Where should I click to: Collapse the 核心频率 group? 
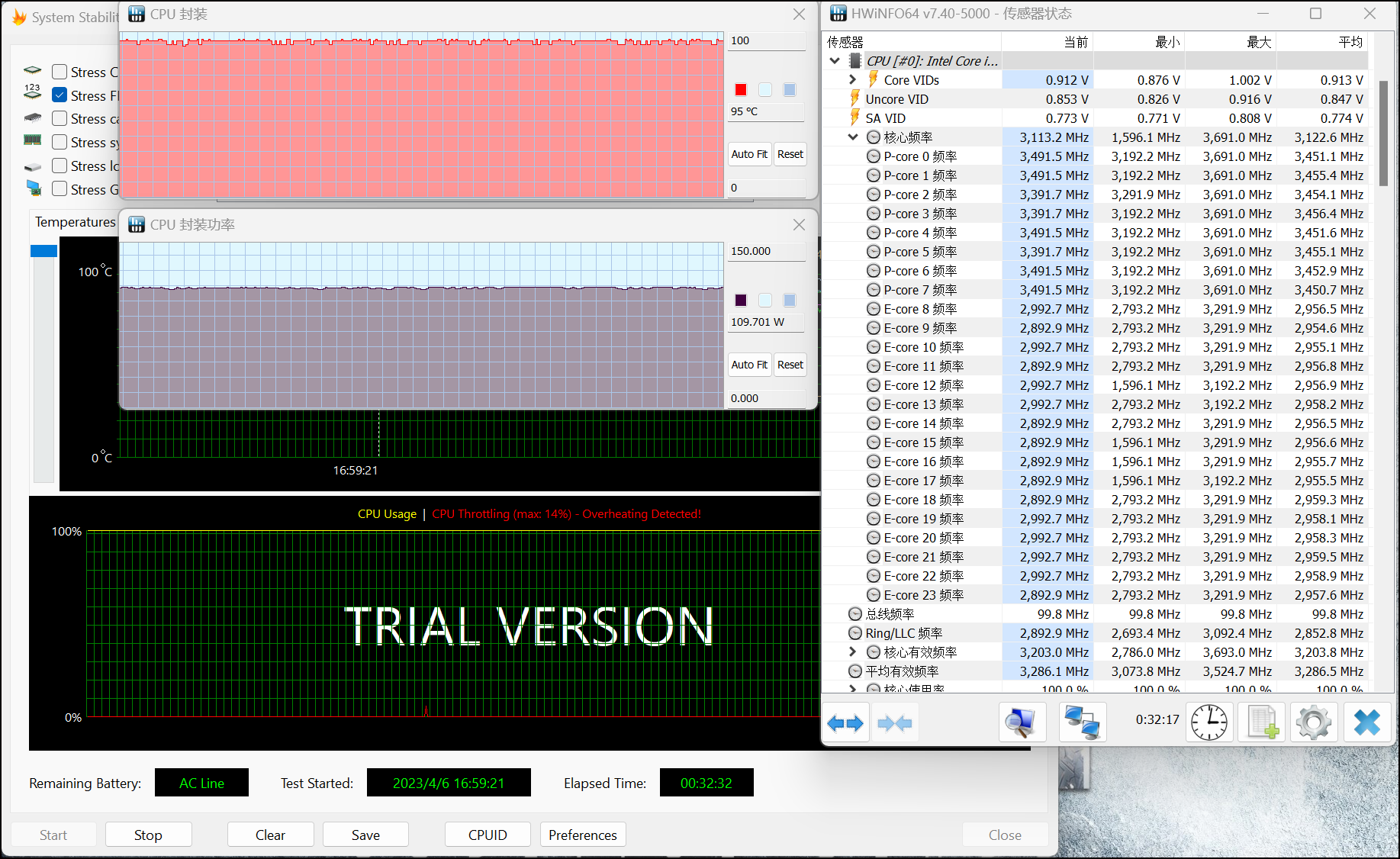[853, 137]
